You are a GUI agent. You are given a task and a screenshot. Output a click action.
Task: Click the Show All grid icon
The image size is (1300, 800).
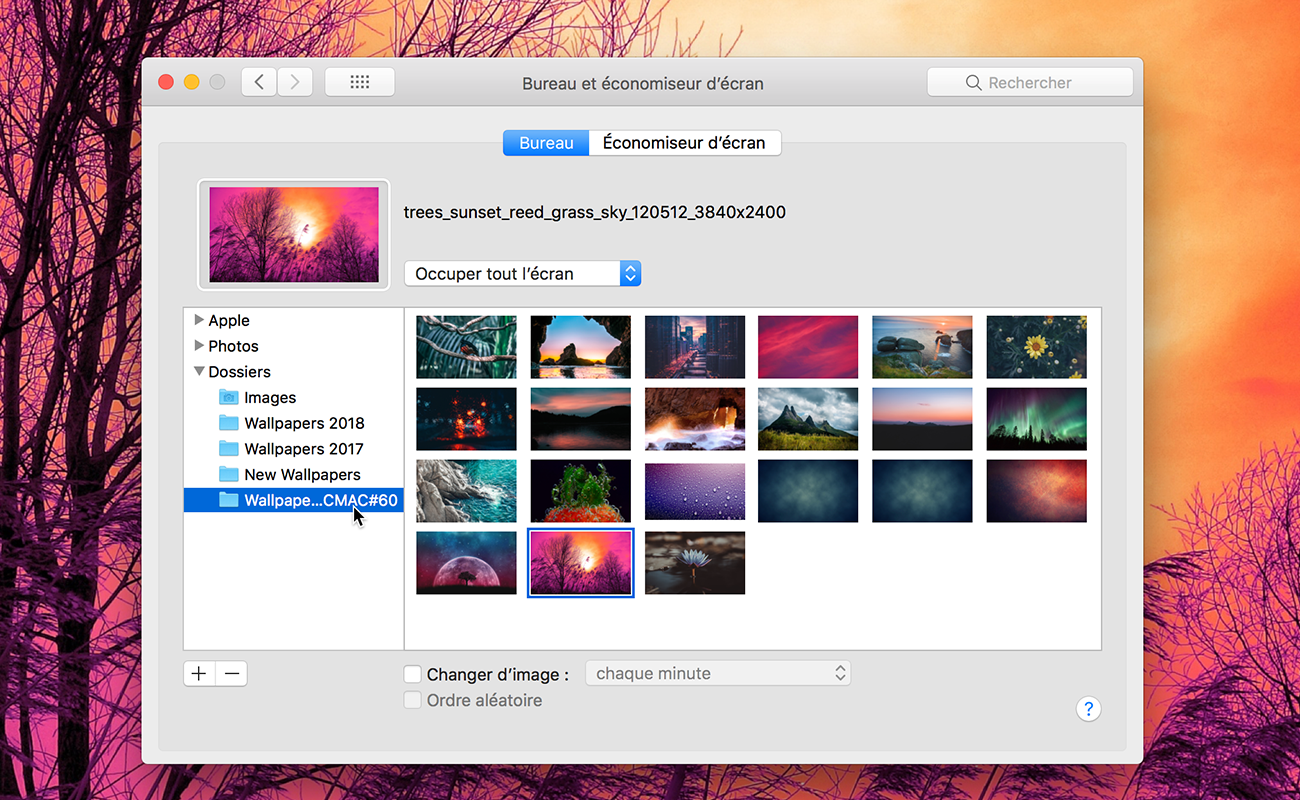tap(359, 81)
